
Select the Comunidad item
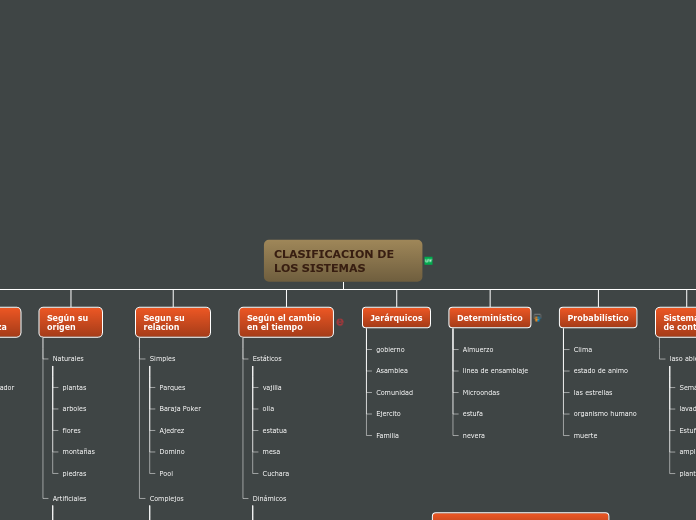click(395, 393)
